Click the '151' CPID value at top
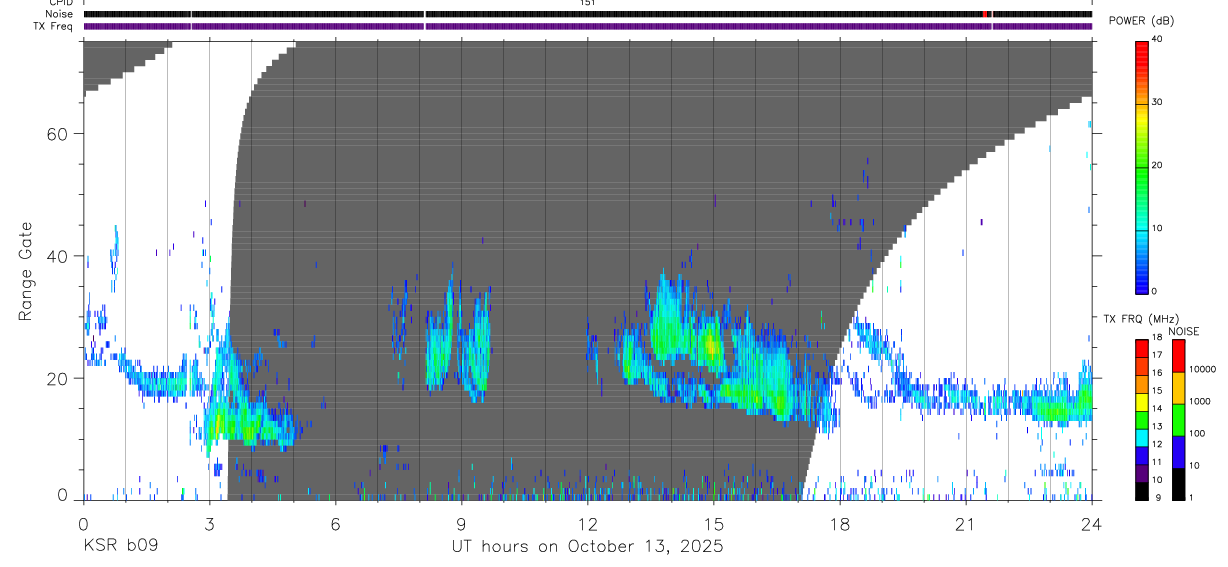The image size is (1228, 567). 588,3
